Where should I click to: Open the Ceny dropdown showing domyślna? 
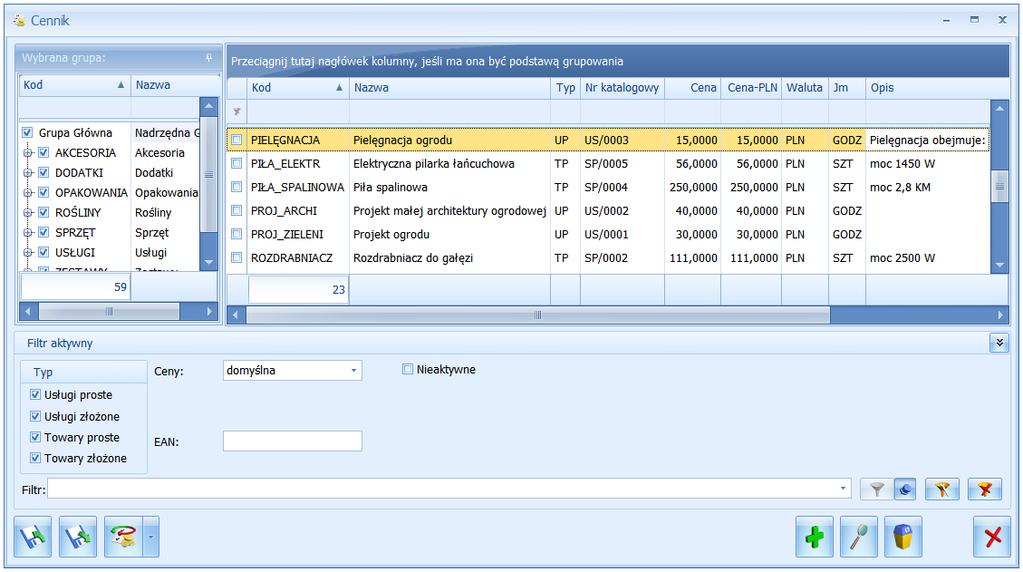354,370
